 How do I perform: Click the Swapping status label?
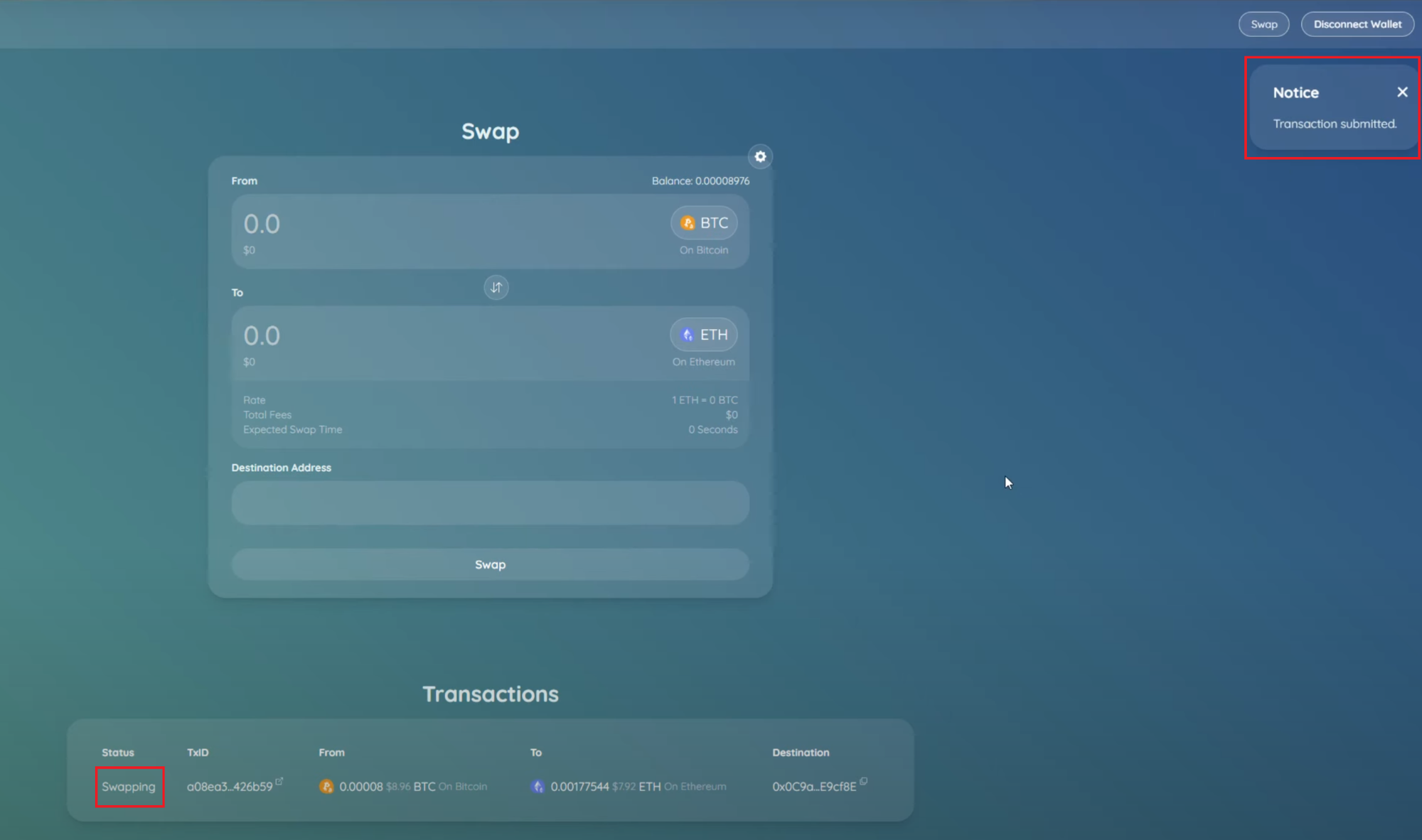point(129,787)
